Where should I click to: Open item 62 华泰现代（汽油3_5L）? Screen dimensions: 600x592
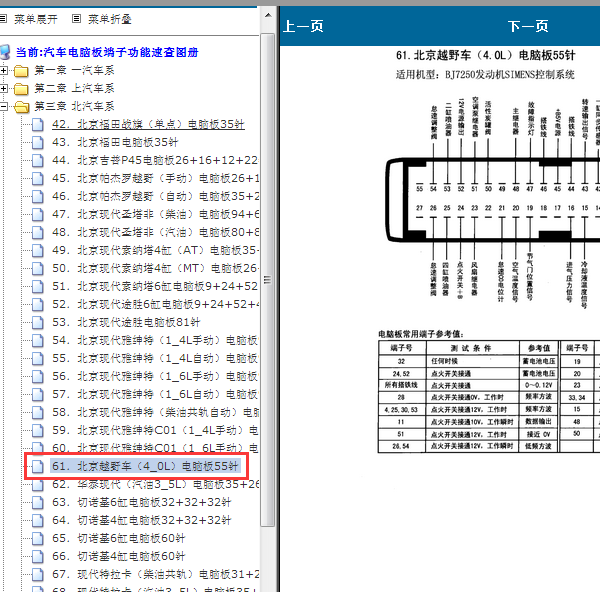(x=155, y=484)
